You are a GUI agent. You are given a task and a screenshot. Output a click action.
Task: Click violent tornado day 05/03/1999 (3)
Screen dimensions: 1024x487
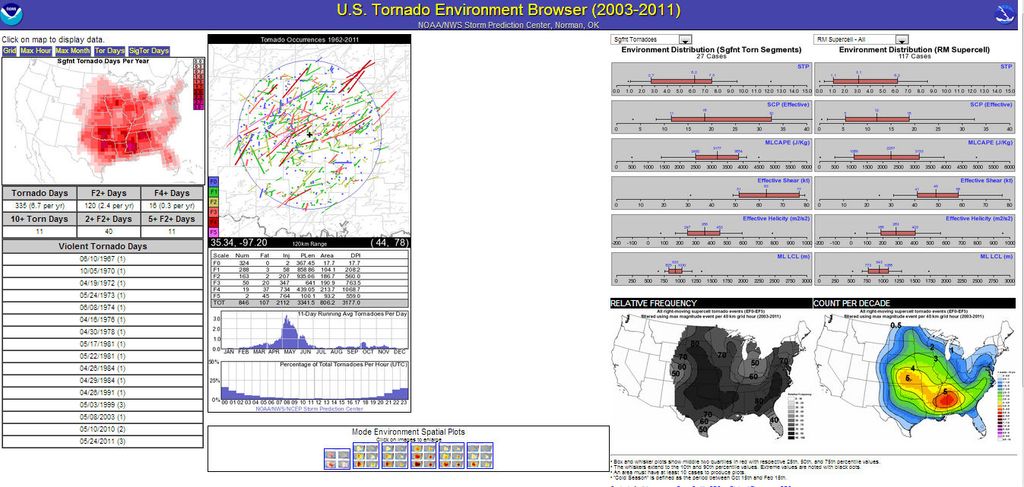[x=103, y=404]
